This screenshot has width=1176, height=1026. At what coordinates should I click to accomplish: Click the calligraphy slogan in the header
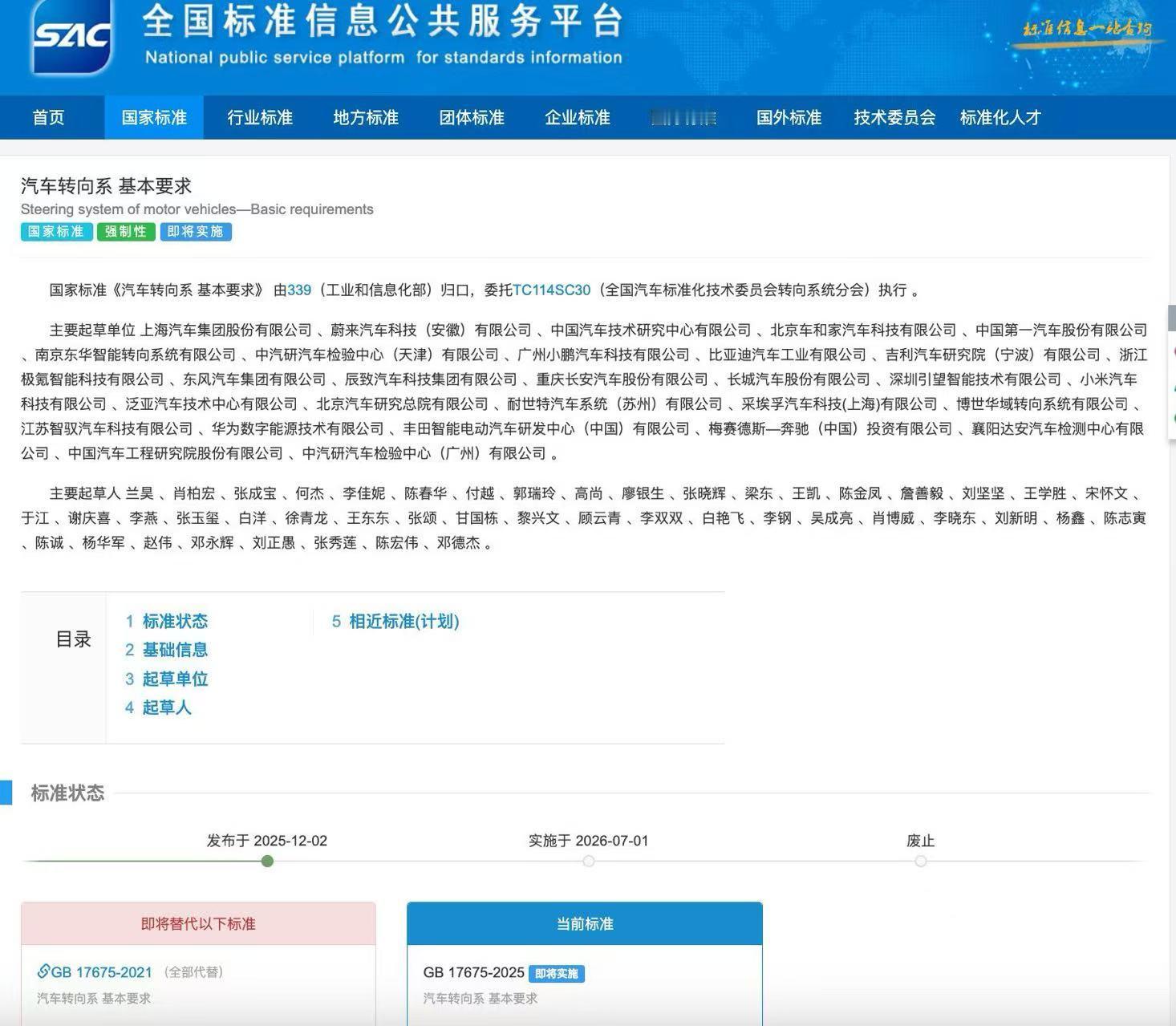[1087, 30]
